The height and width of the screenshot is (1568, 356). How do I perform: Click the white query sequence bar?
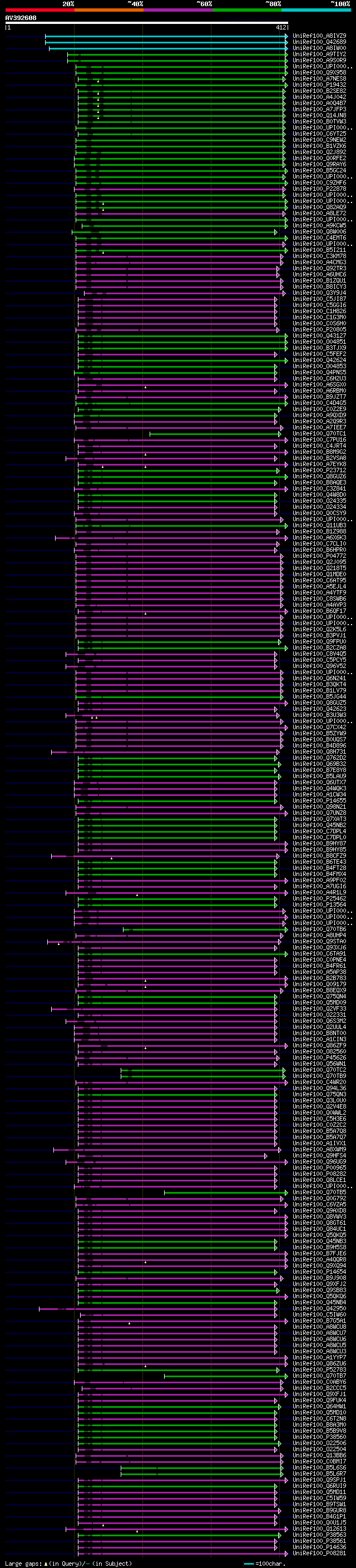point(147,23)
